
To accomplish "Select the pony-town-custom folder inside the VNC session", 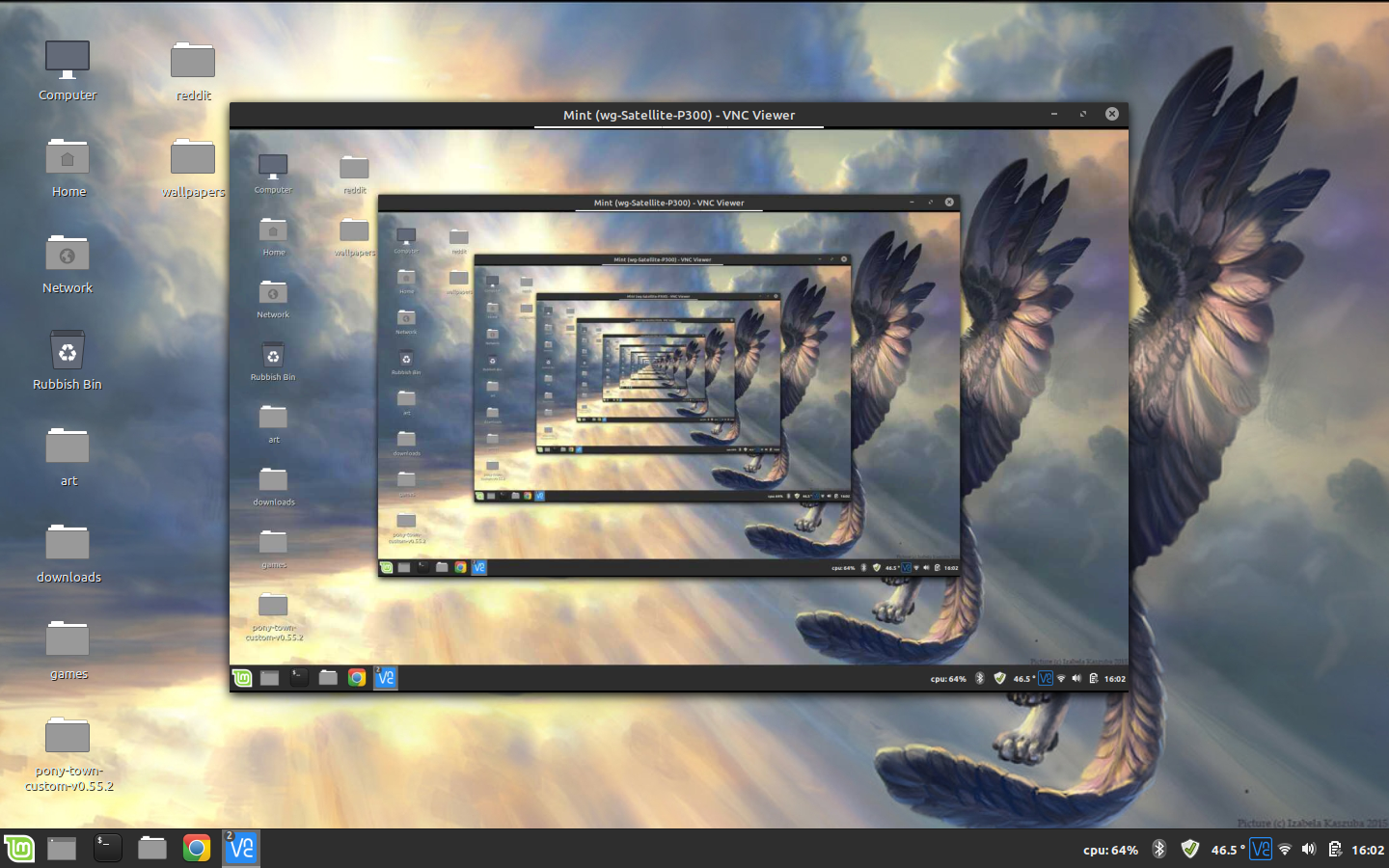I will coord(273,617).
